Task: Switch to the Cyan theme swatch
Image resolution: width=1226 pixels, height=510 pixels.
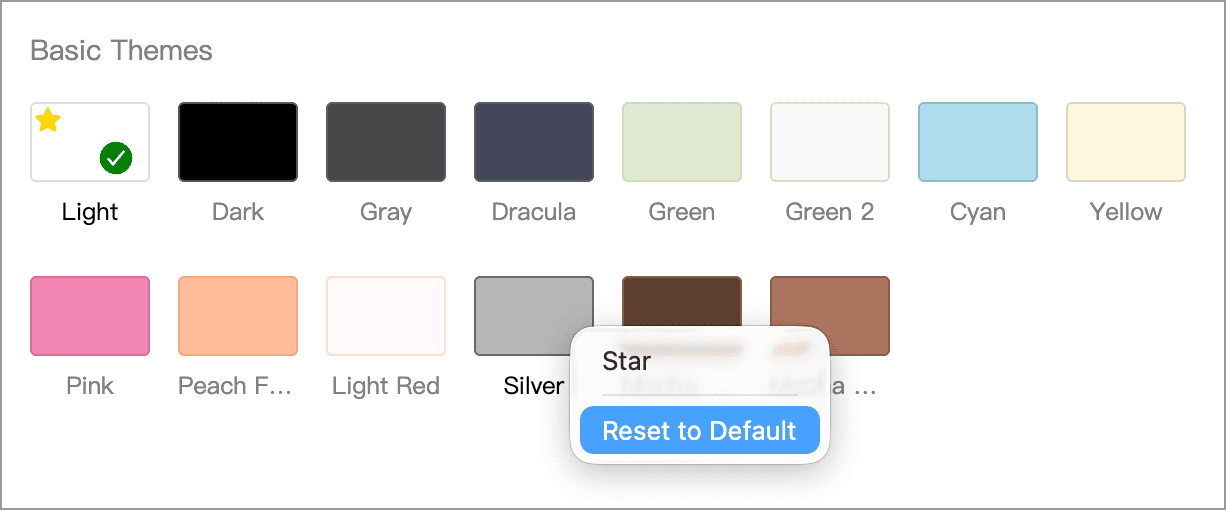Action: (x=978, y=142)
